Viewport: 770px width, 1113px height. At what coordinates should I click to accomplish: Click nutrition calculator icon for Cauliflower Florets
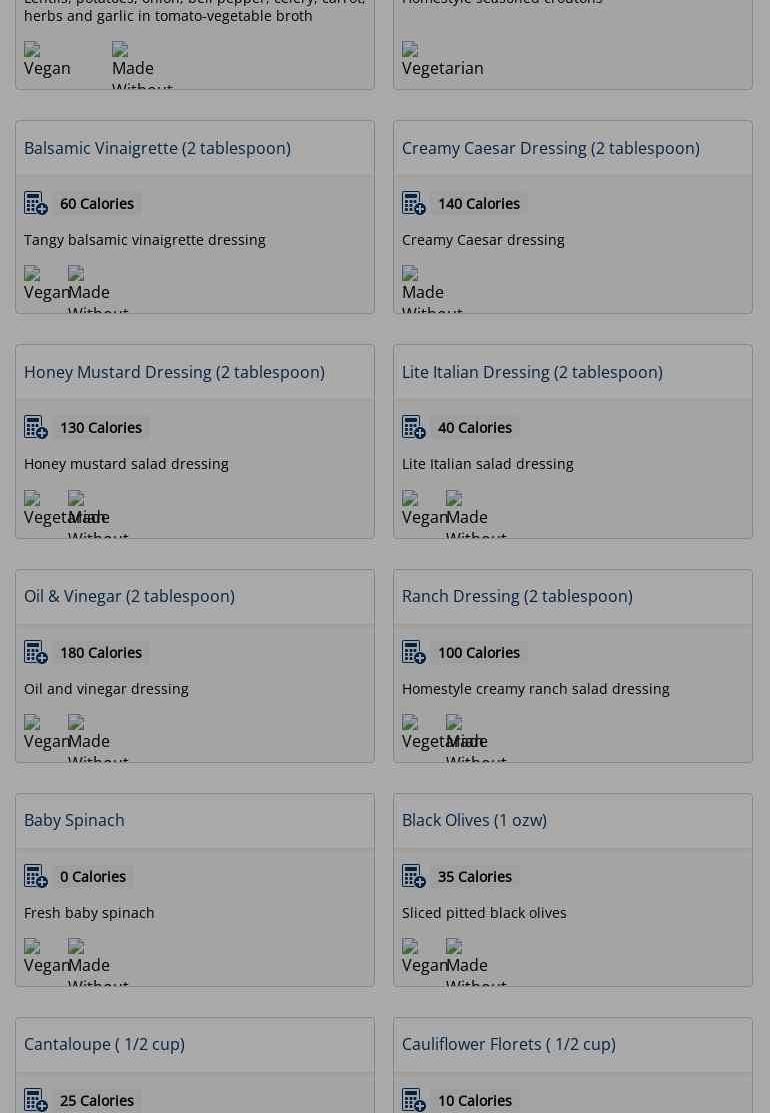point(414,1100)
